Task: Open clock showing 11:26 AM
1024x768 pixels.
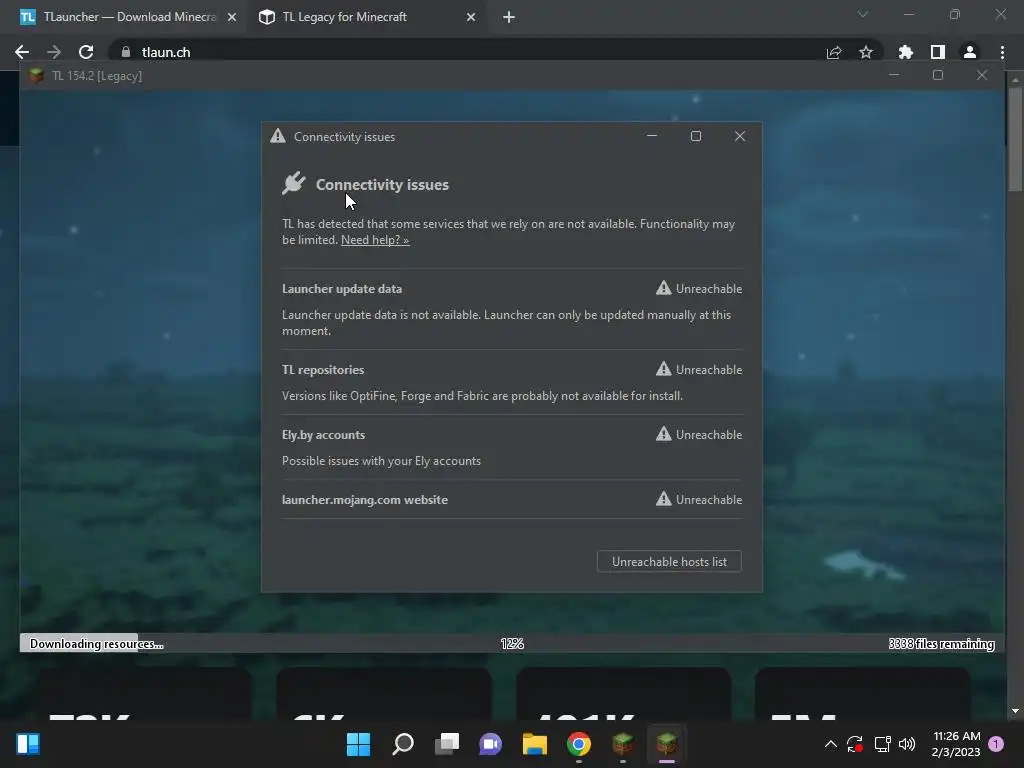Action: pos(956,744)
